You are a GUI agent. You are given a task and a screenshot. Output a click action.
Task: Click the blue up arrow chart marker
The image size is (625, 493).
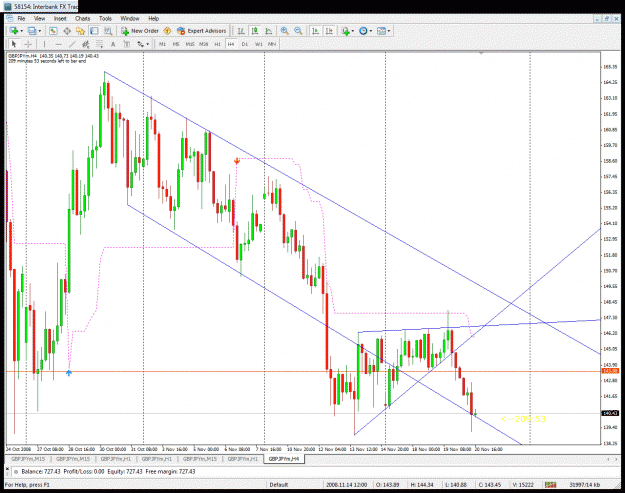(x=69, y=373)
